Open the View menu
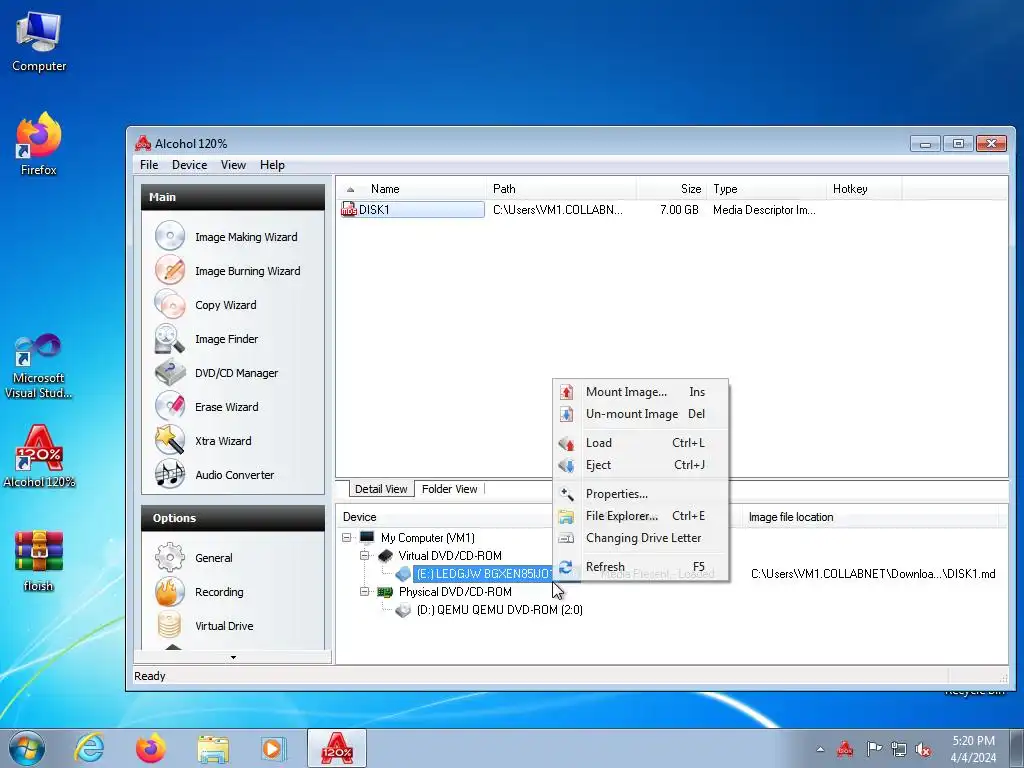 233,165
